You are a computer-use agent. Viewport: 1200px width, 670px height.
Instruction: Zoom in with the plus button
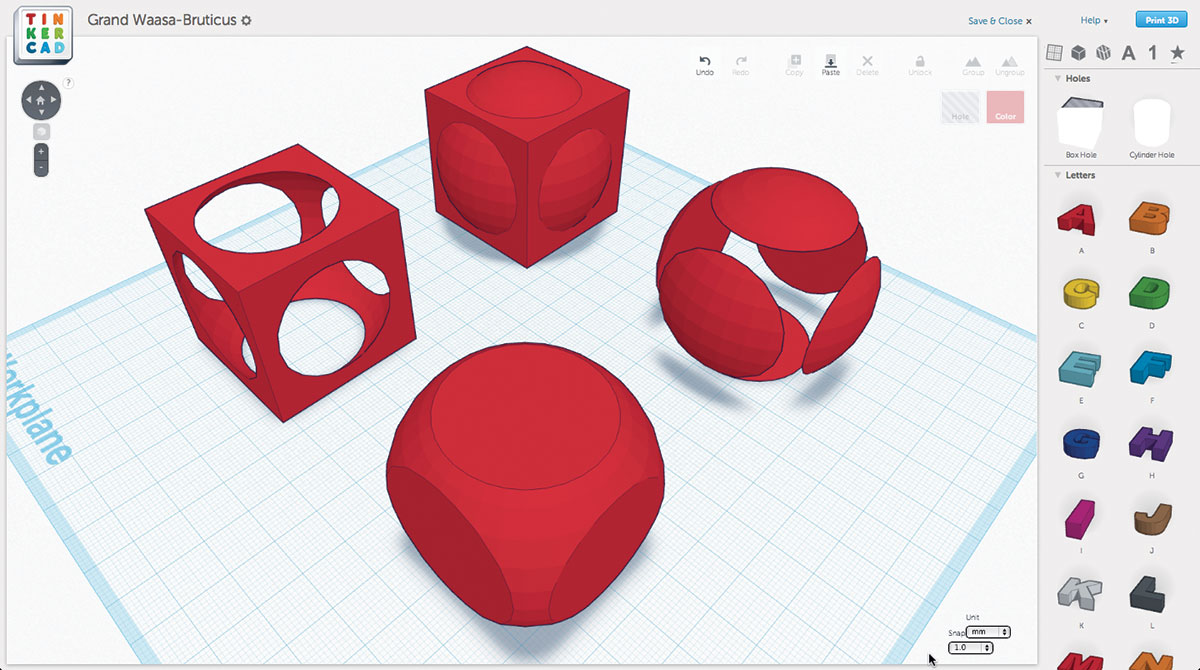[41, 151]
